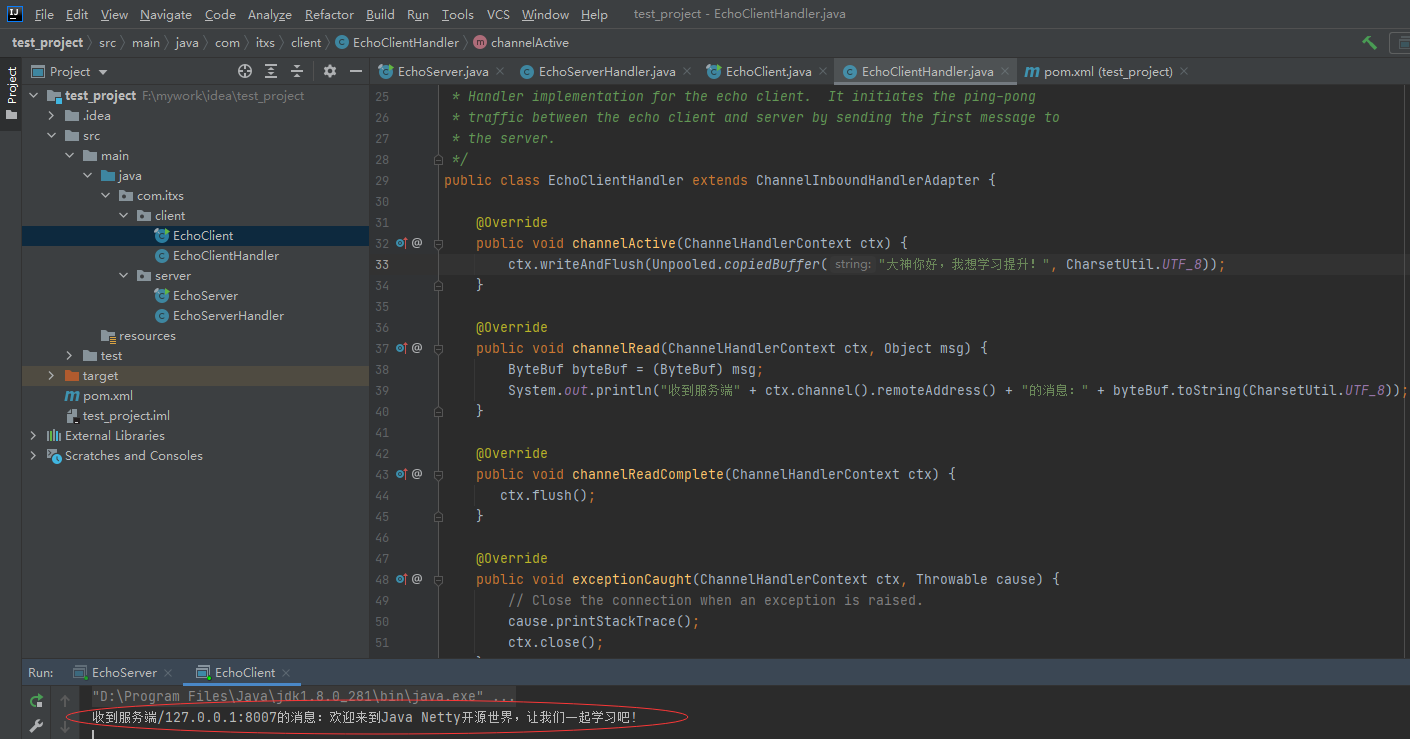Image resolution: width=1410 pixels, height=739 pixels.
Task: Close the EchoClient.java editor tab
Action: point(823,72)
